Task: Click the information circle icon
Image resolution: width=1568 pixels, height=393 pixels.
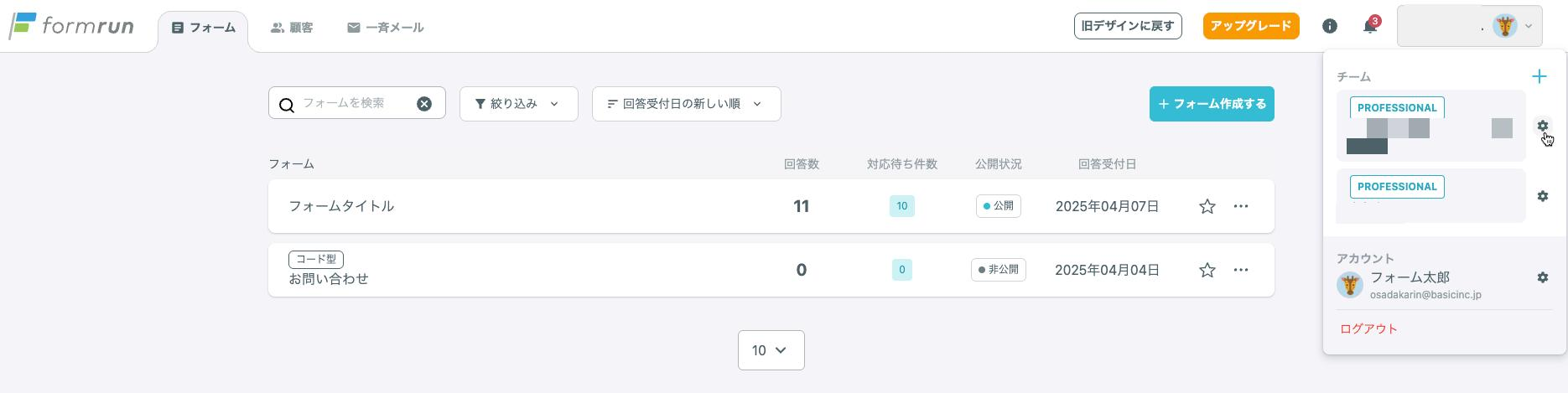Action: tap(1330, 26)
